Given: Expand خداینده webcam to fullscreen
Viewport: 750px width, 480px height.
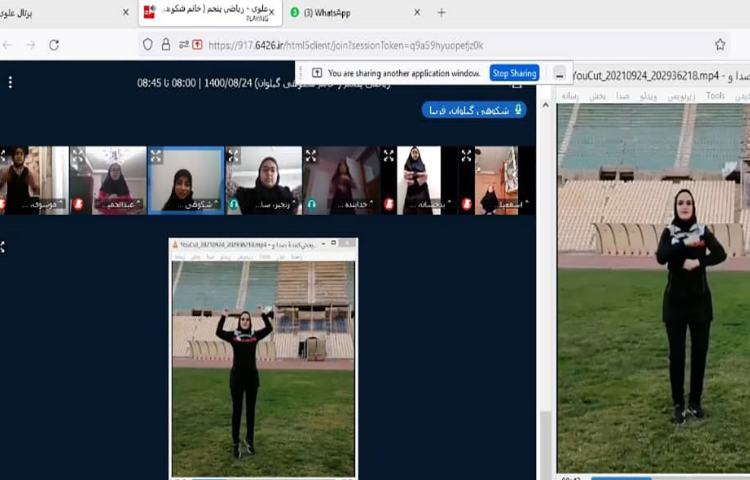Looking at the screenshot, I should point(311,156).
